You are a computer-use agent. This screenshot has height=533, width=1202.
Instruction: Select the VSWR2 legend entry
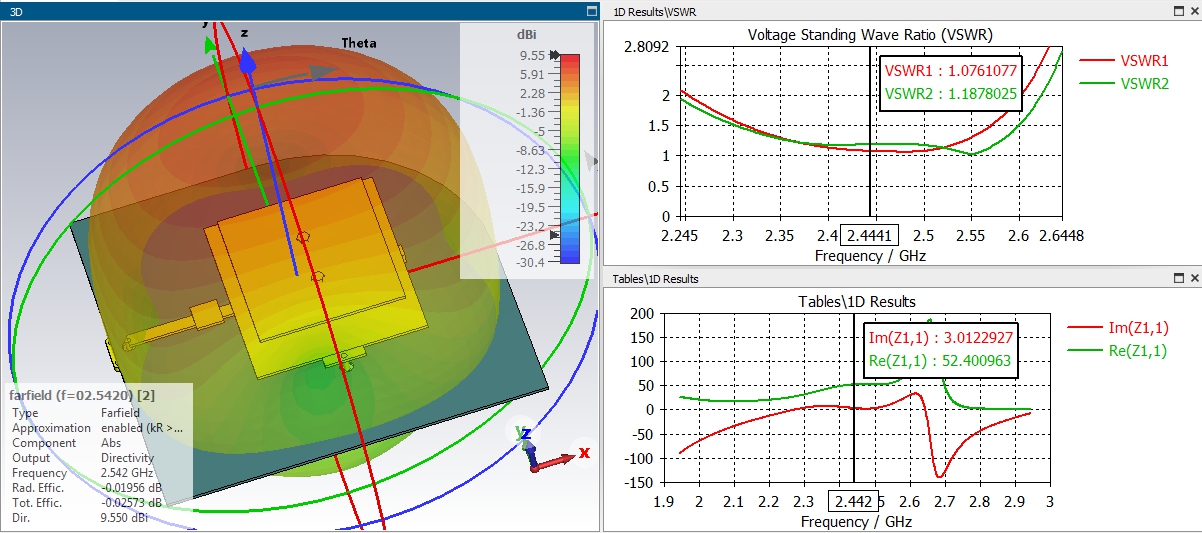tap(1124, 83)
